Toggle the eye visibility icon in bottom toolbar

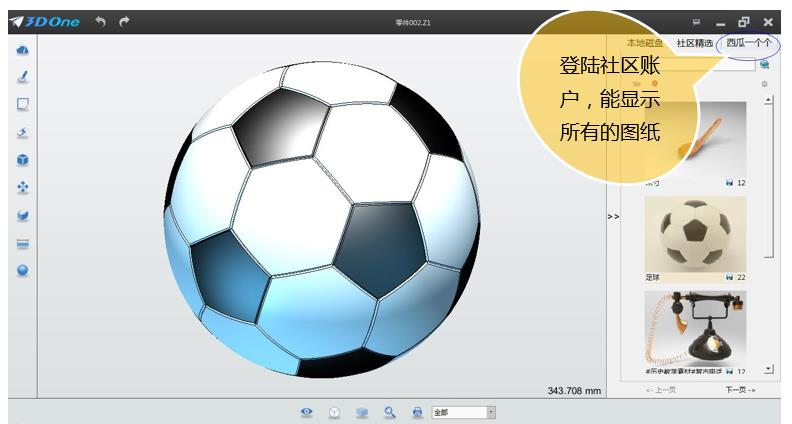[307, 412]
